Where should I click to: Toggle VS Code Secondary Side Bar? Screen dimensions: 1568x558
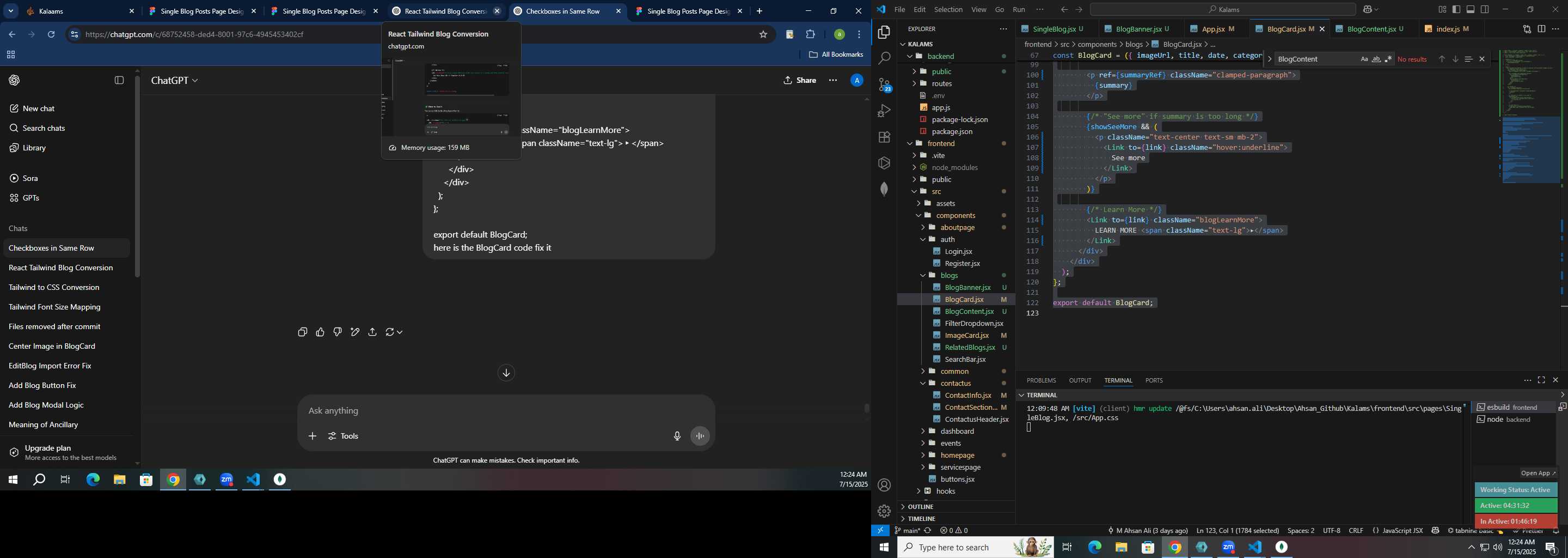tap(1485, 10)
